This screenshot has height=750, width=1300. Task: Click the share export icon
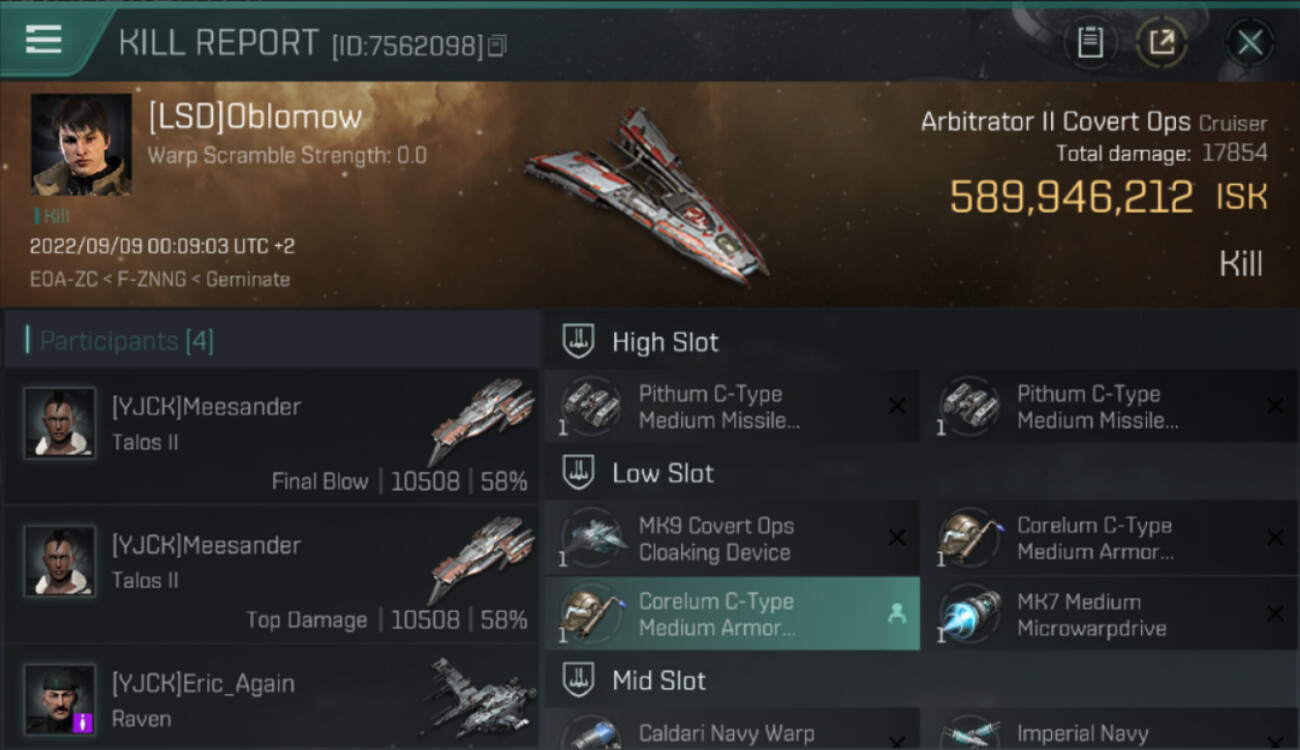pos(1162,42)
